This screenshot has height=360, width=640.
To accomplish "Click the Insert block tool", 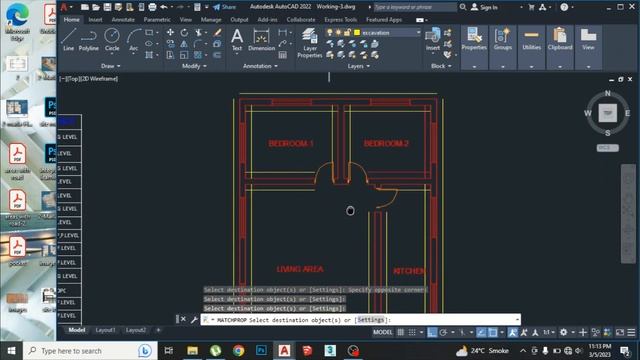I will tap(433, 40).
